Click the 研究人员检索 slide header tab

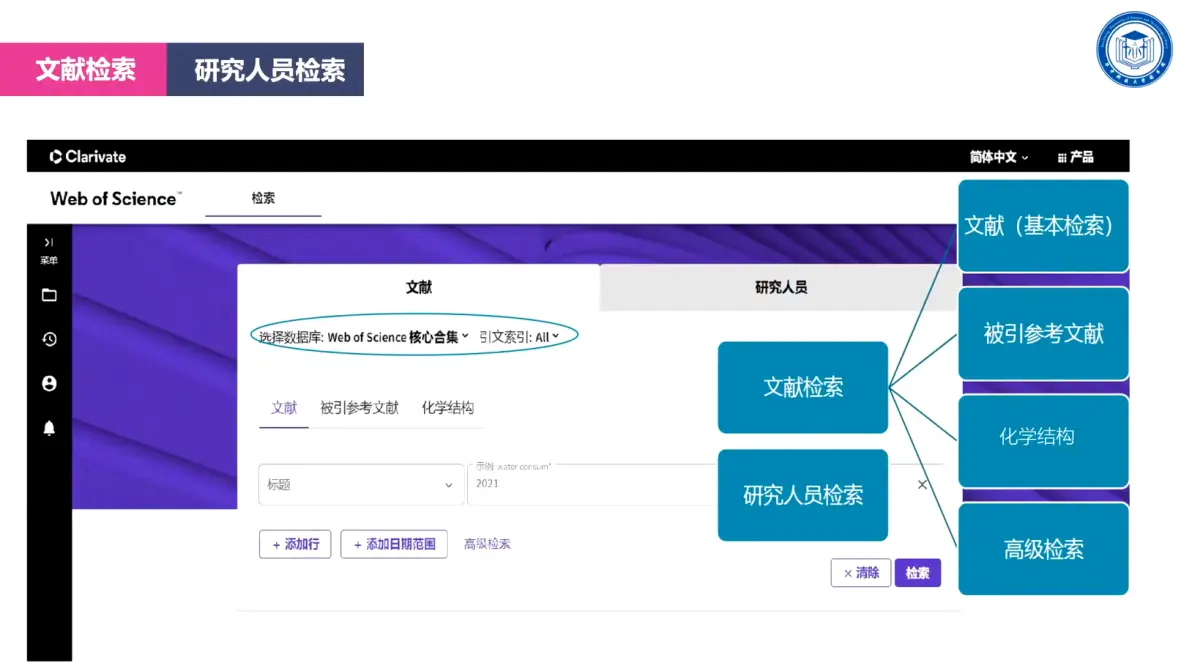tap(265, 69)
